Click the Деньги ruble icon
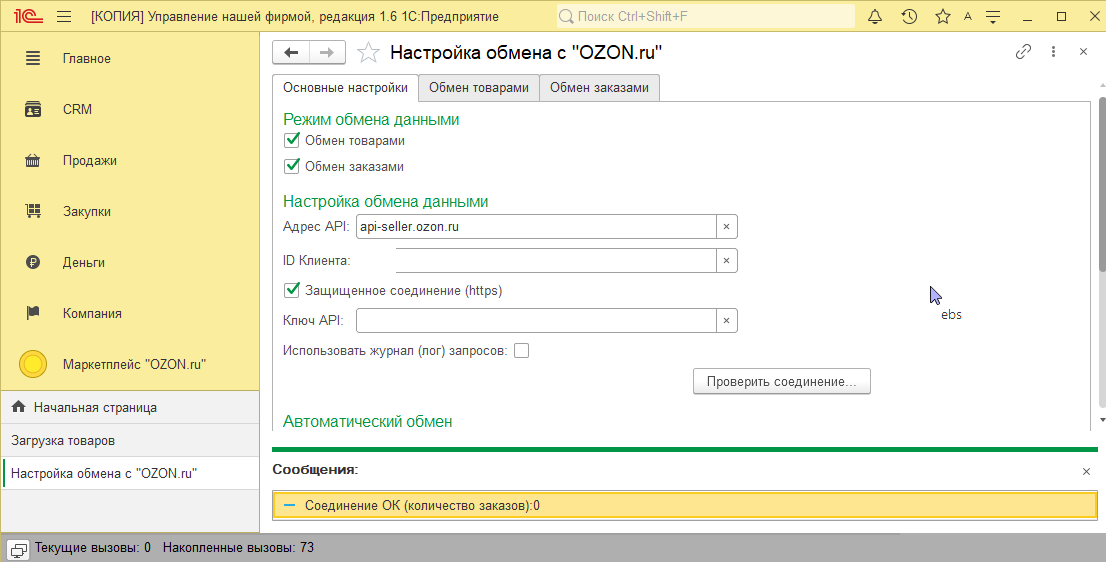The image size is (1106, 562). 32,262
